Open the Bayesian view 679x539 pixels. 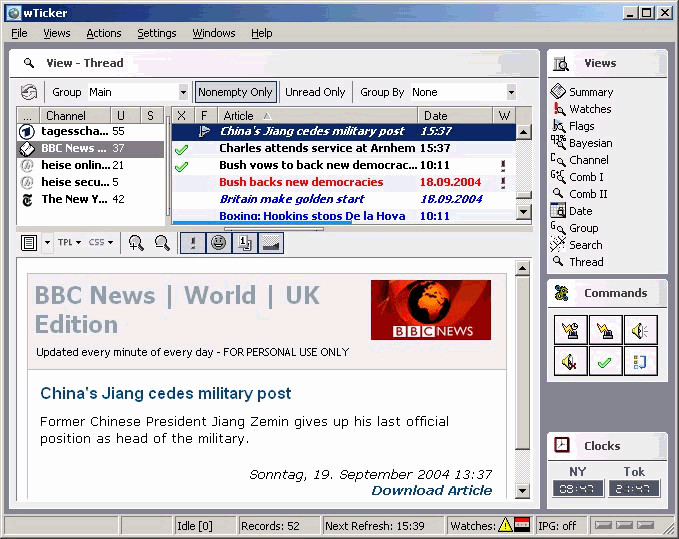[582, 143]
